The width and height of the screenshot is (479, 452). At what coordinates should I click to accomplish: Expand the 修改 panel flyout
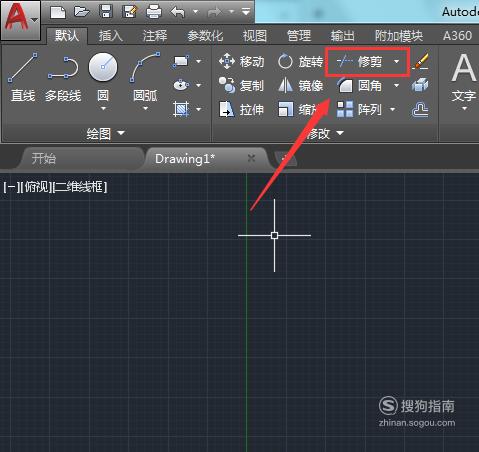[325, 133]
